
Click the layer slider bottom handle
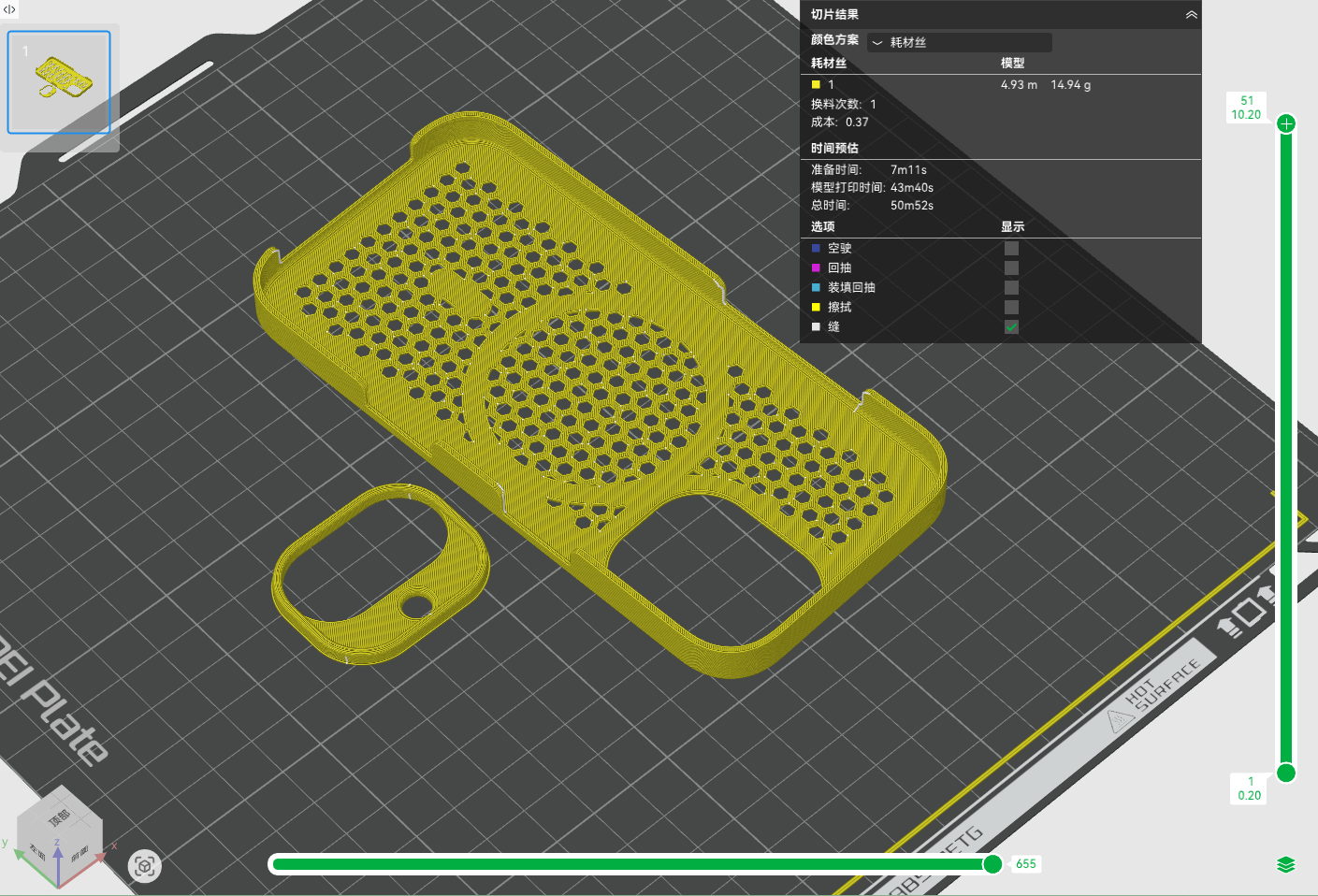(1286, 773)
